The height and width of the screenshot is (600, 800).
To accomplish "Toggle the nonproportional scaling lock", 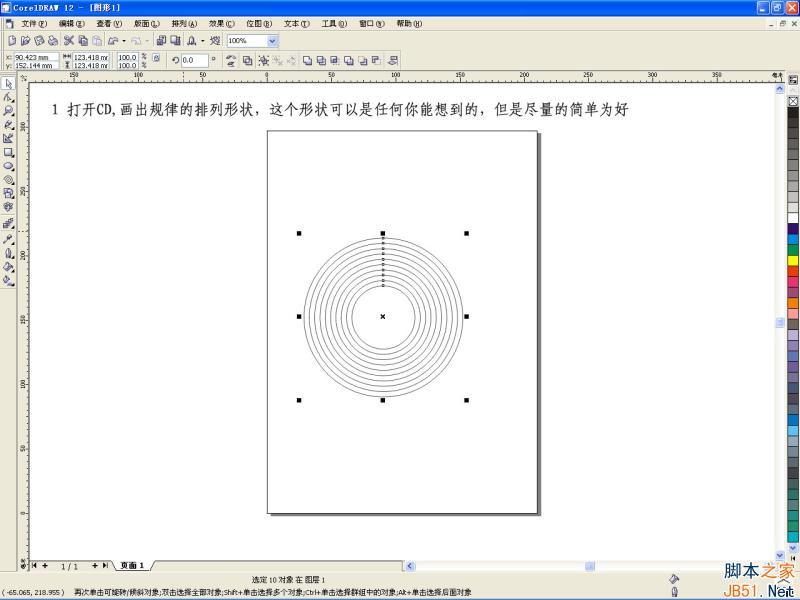I will (157, 58).
